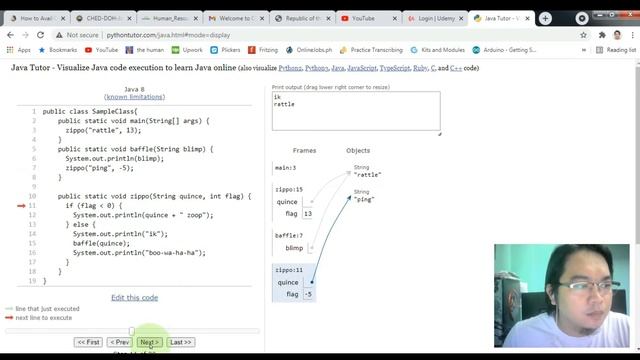This screenshot has width=640, height=360.
Task: Click the "ping" String object
Action: pos(364,199)
